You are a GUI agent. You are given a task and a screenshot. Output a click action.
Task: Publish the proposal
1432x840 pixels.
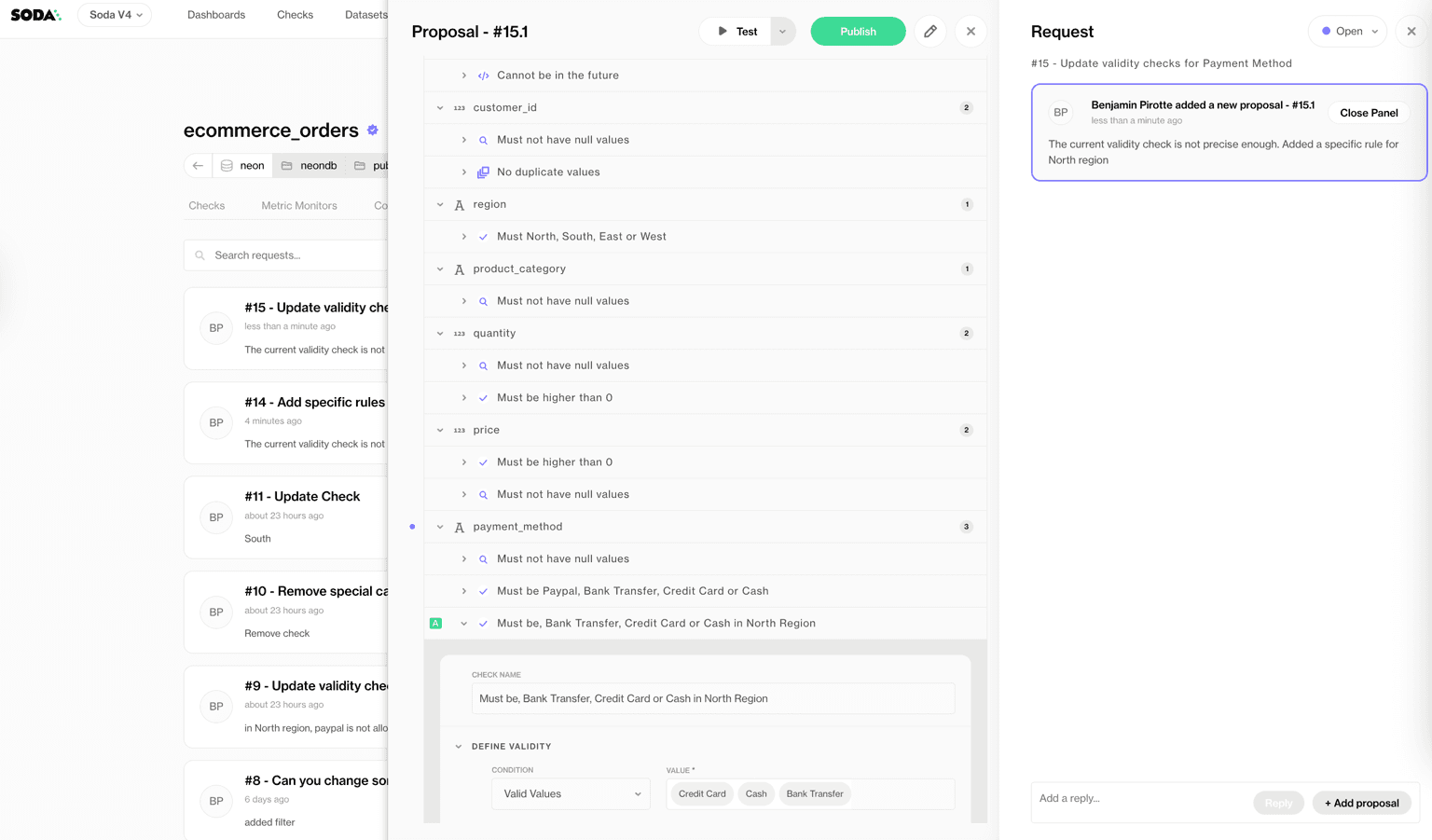click(857, 31)
